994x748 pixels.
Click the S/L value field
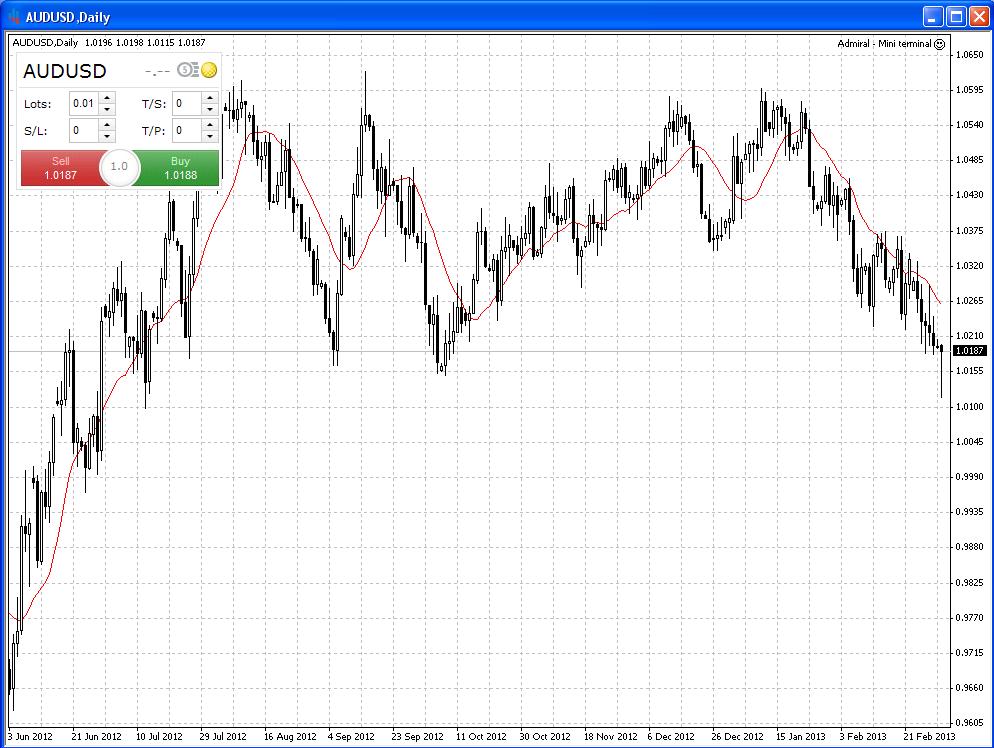pos(84,131)
